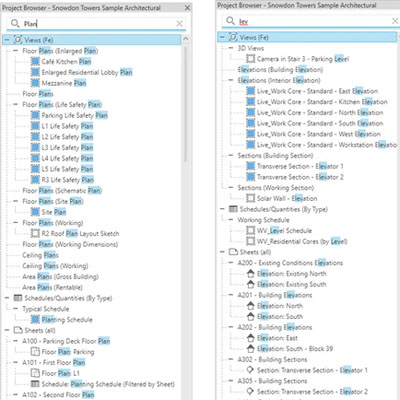This screenshot has height=400, width=400.
Task: Click the scroll up arrow in left browser
Action: click(186, 39)
